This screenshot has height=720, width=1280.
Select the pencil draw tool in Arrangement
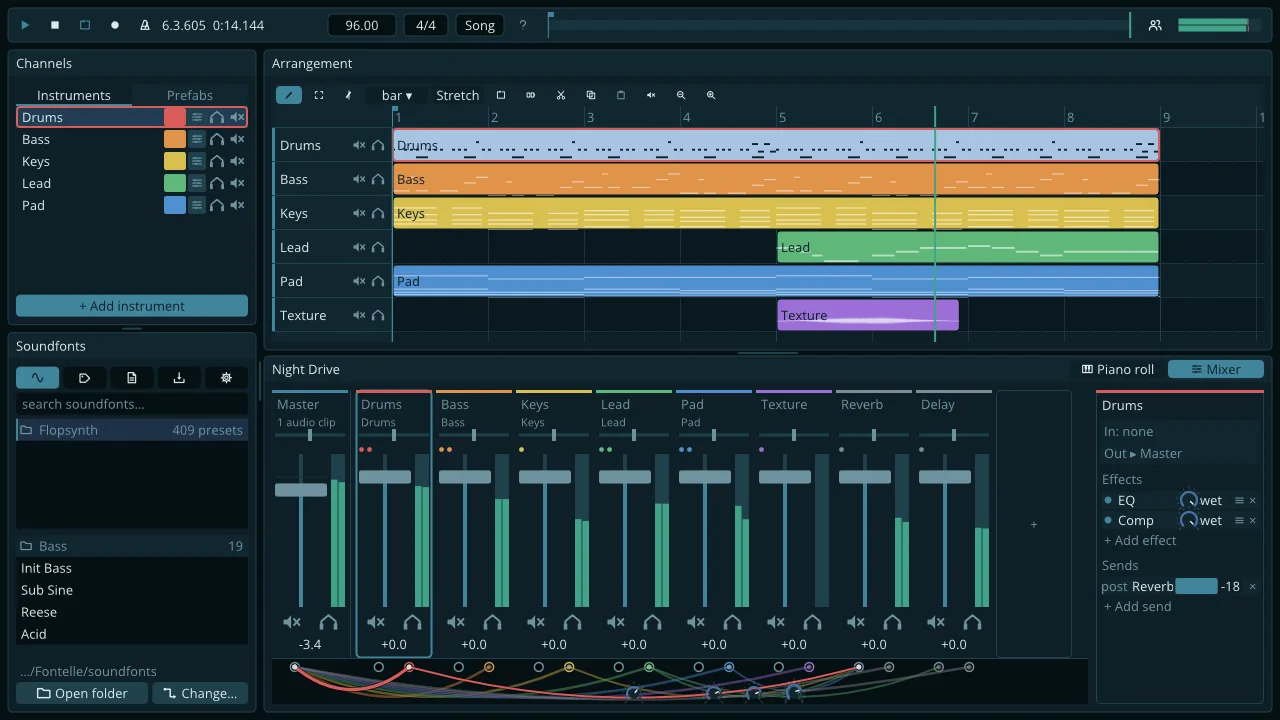289,95
